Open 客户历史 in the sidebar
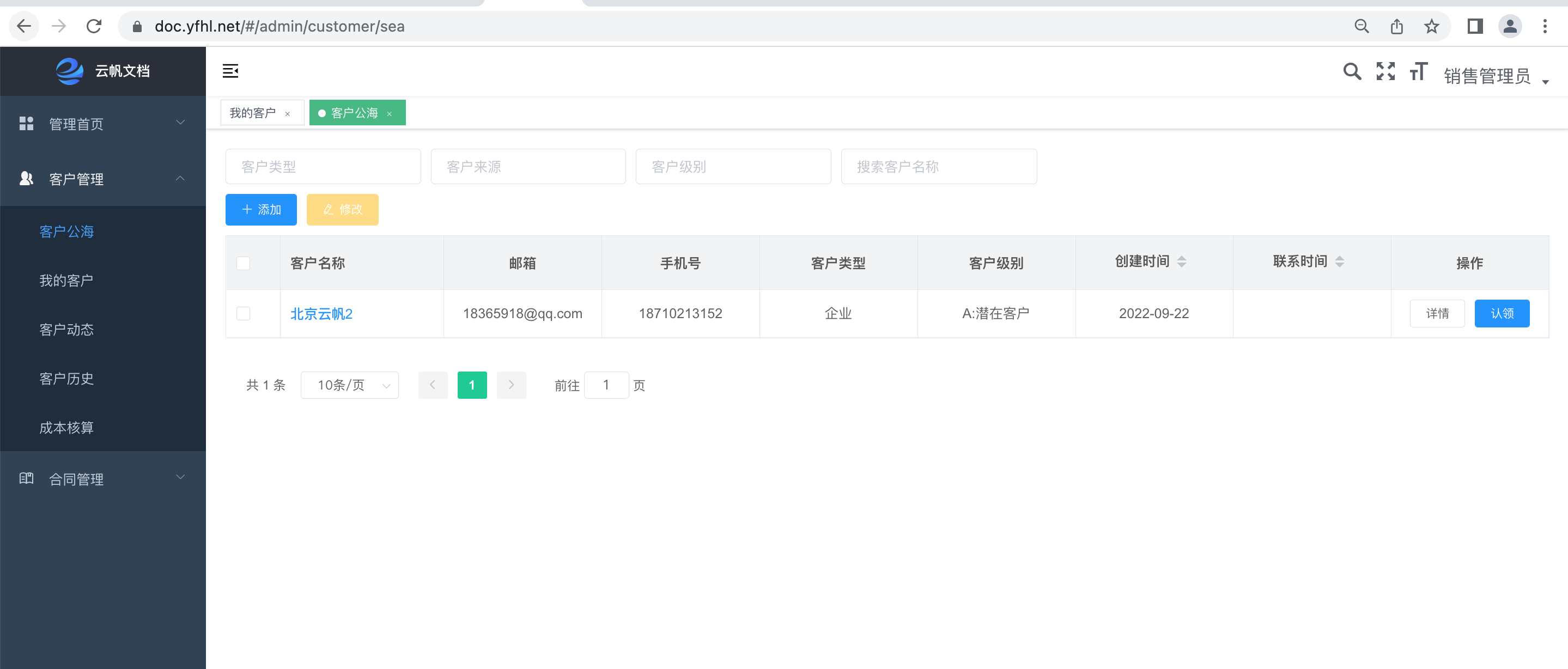 point(103,379)
